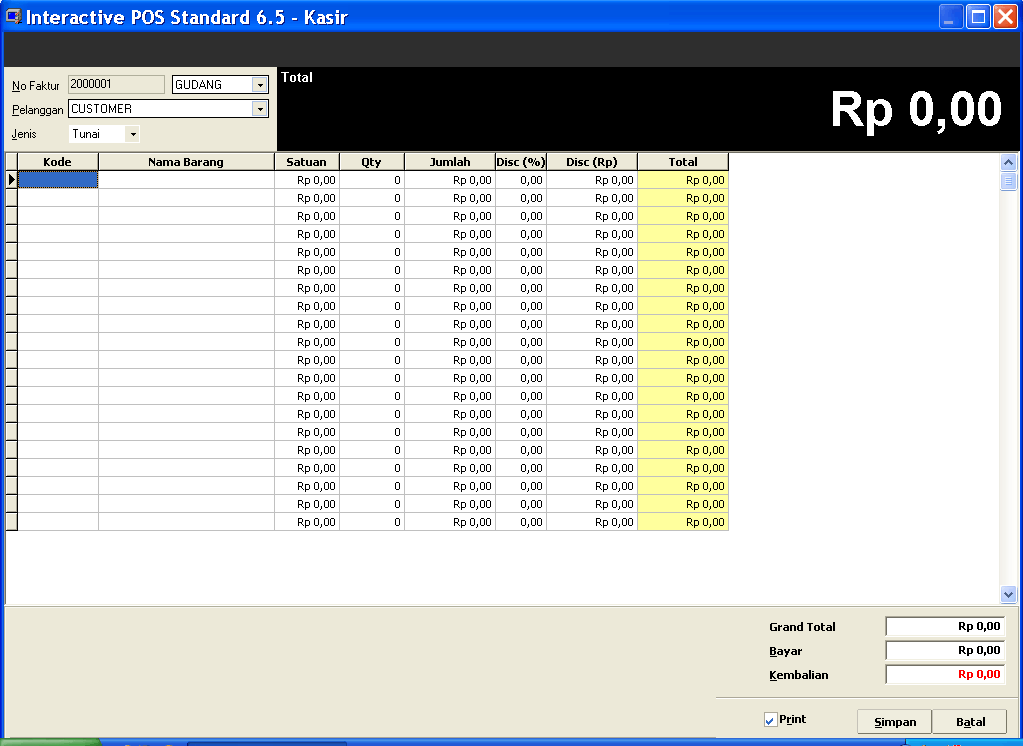Click the red Kembalian change field
This screenshot has height=746, width=1023.
945,675
